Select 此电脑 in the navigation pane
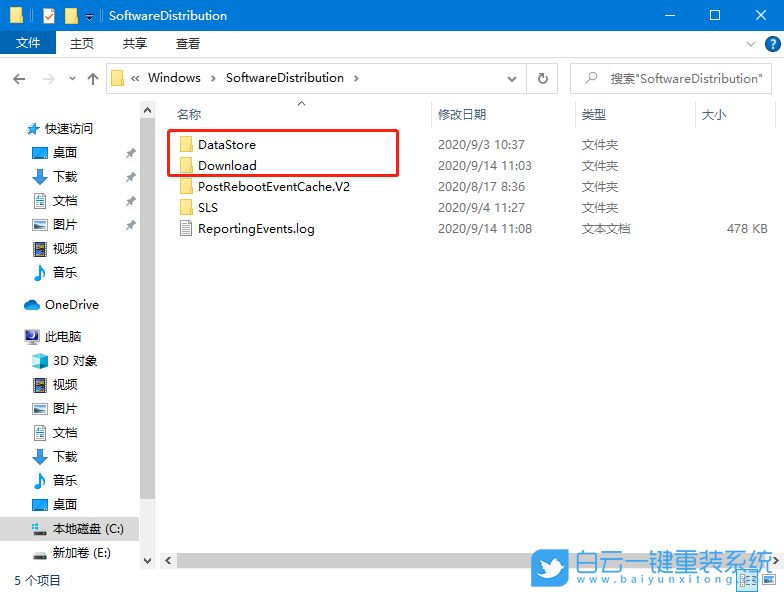The width and height of the screenshot is (784, 592). click(62, 336)
